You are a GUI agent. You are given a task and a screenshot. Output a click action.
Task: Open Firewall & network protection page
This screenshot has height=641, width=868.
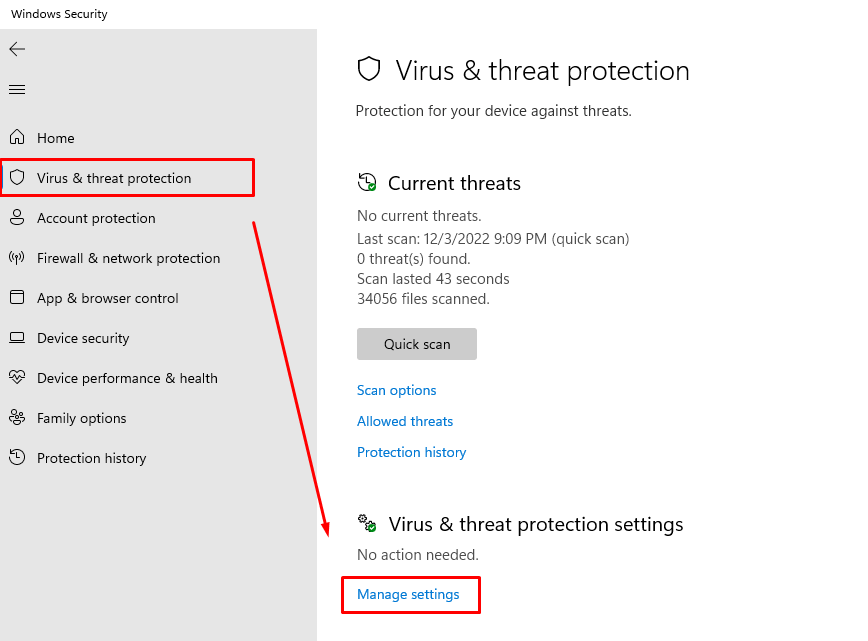click(128, 258)
